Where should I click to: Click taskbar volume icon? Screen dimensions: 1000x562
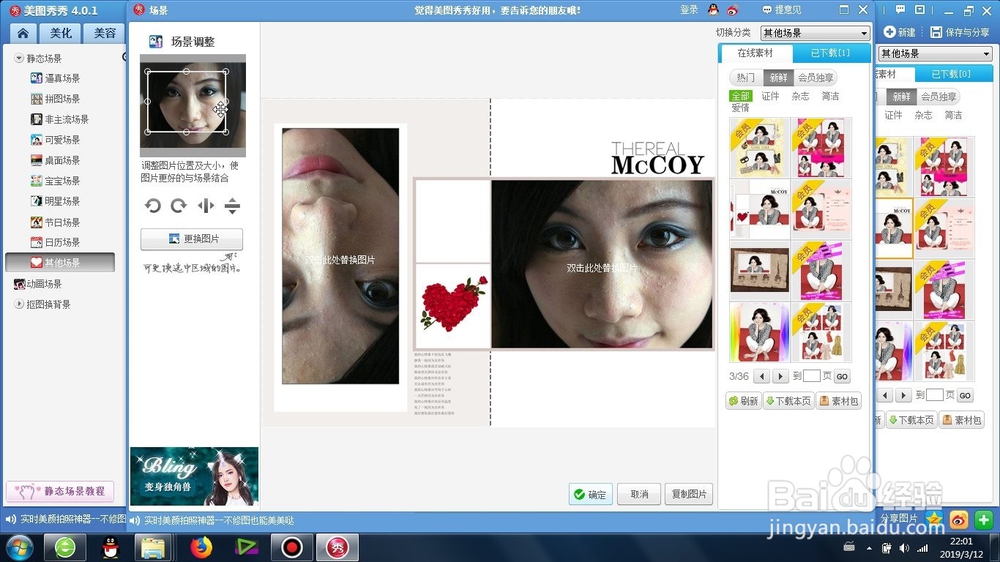tap(904, 548)
